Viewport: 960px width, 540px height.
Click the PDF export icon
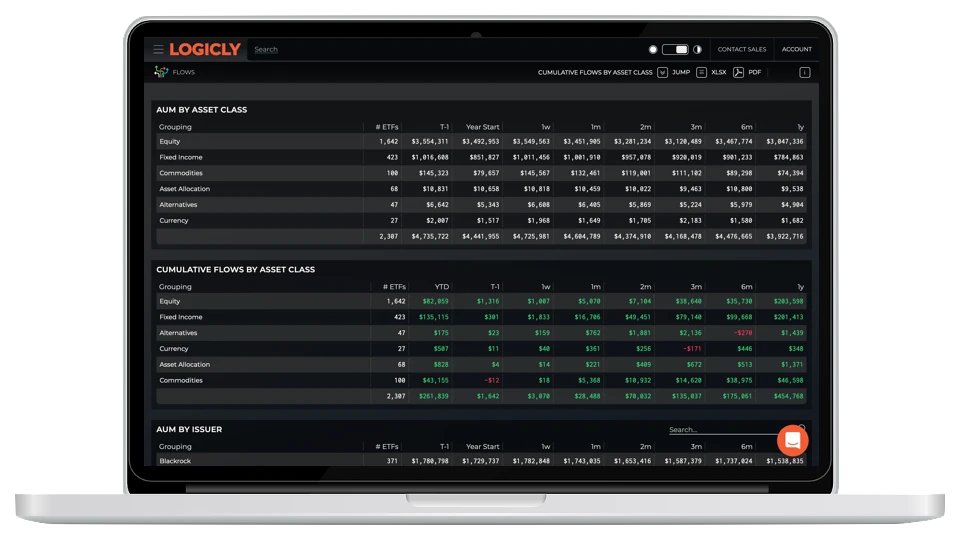pyautogui.click(x=738, y=72)
